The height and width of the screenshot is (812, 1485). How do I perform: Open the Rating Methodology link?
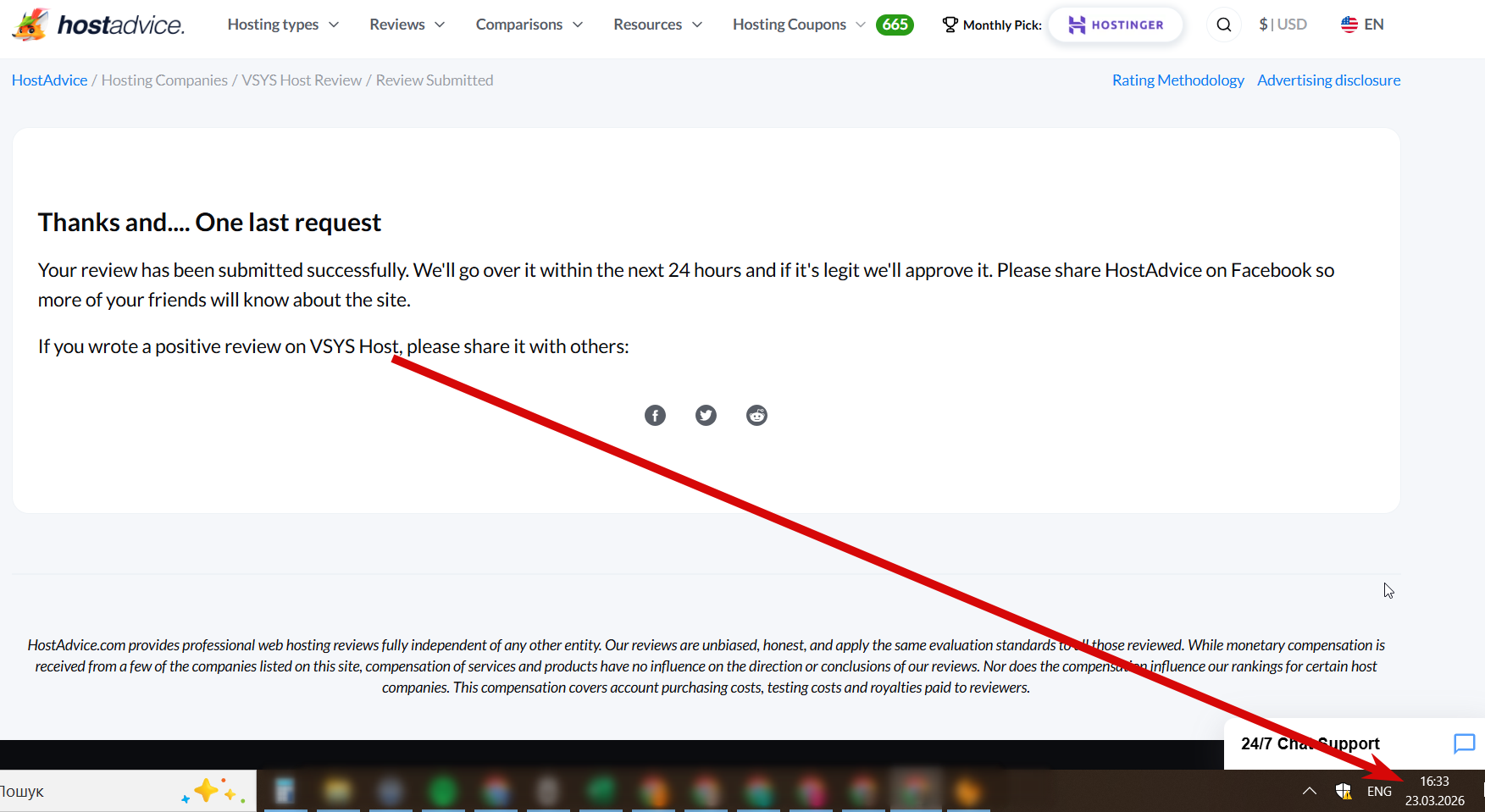(x=1177, y=80)
